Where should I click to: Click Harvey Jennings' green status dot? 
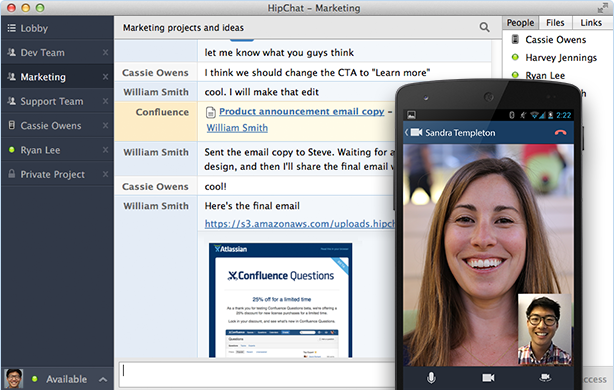click(515, 57)
